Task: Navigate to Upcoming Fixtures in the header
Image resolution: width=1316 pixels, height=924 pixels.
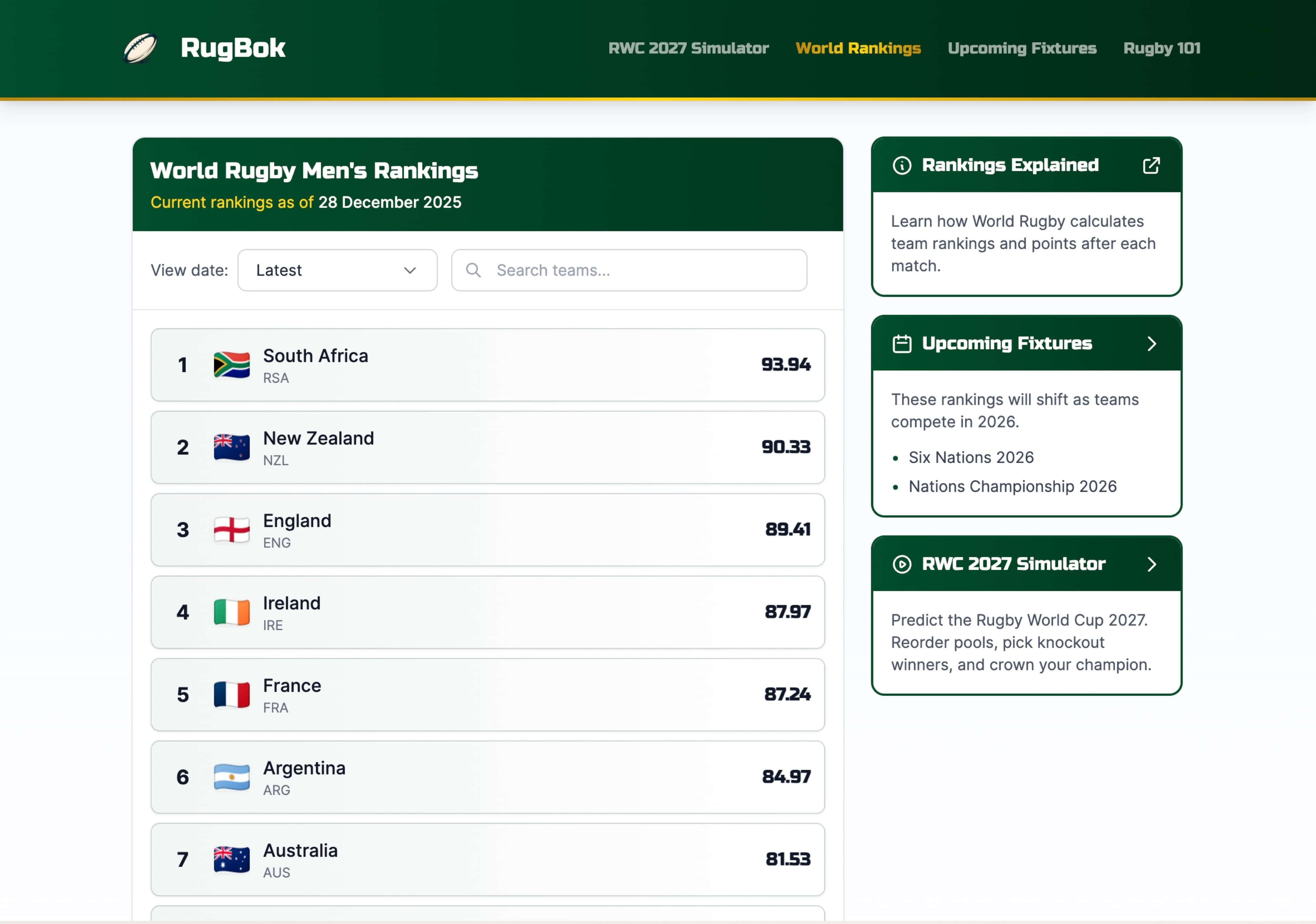Action: pos(1023,48)
